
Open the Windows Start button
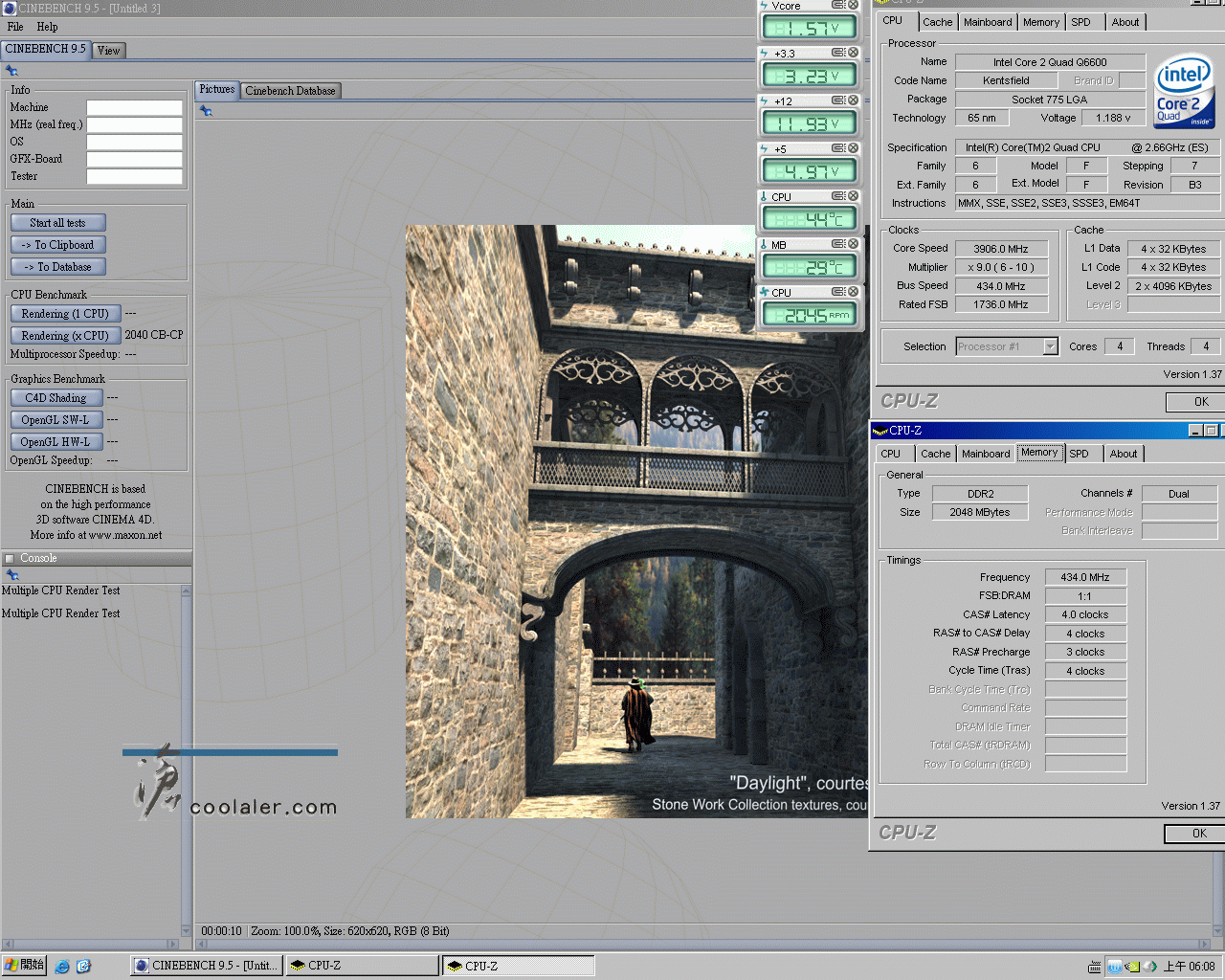(x=24, y=966)
